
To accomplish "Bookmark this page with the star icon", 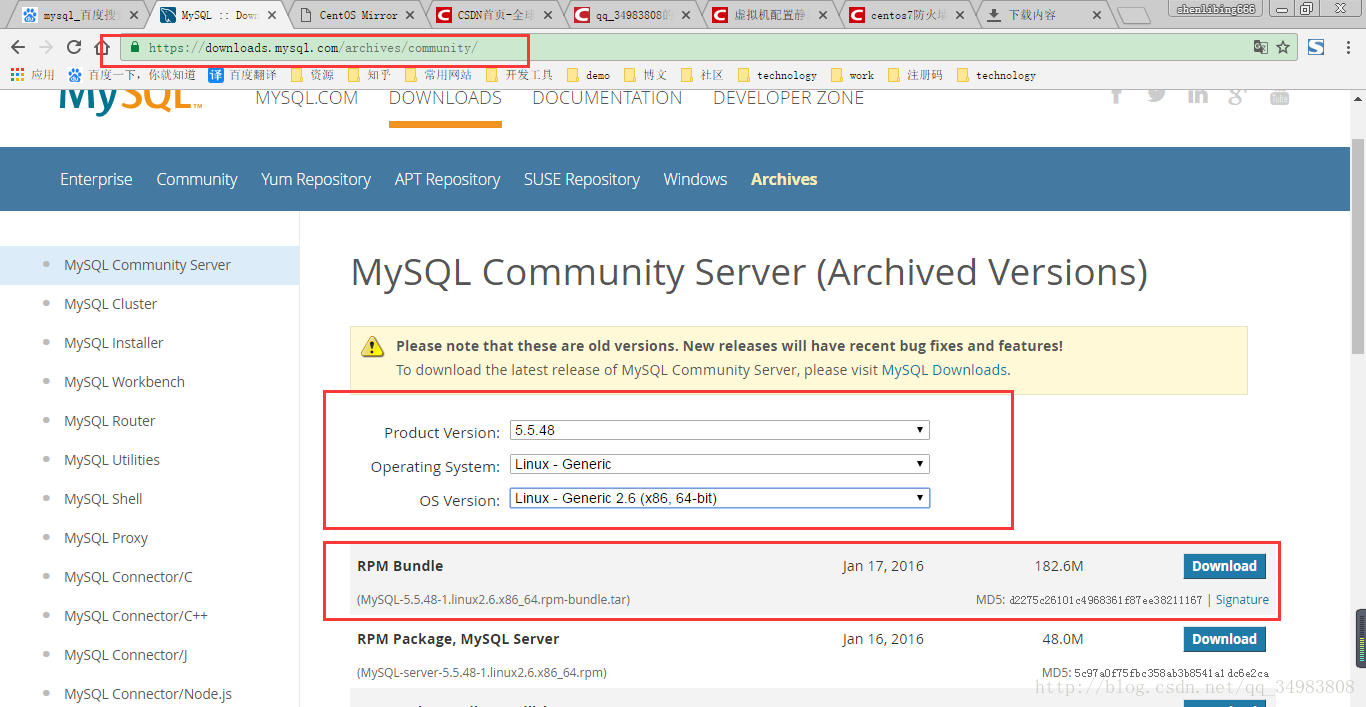I will 1283,47.
